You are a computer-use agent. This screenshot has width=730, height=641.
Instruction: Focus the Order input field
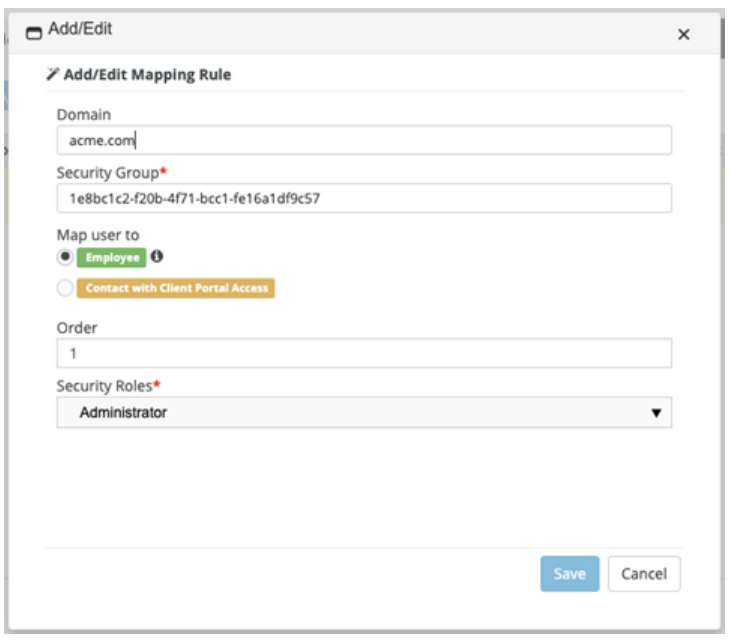tap(363, 353)
